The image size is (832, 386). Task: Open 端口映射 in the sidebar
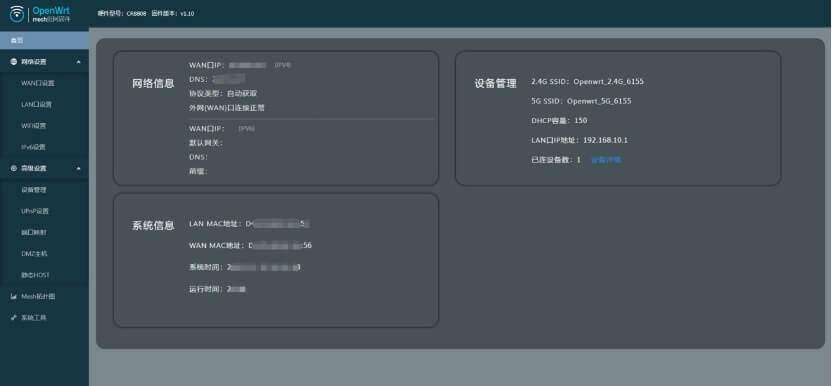click(33, 233)
